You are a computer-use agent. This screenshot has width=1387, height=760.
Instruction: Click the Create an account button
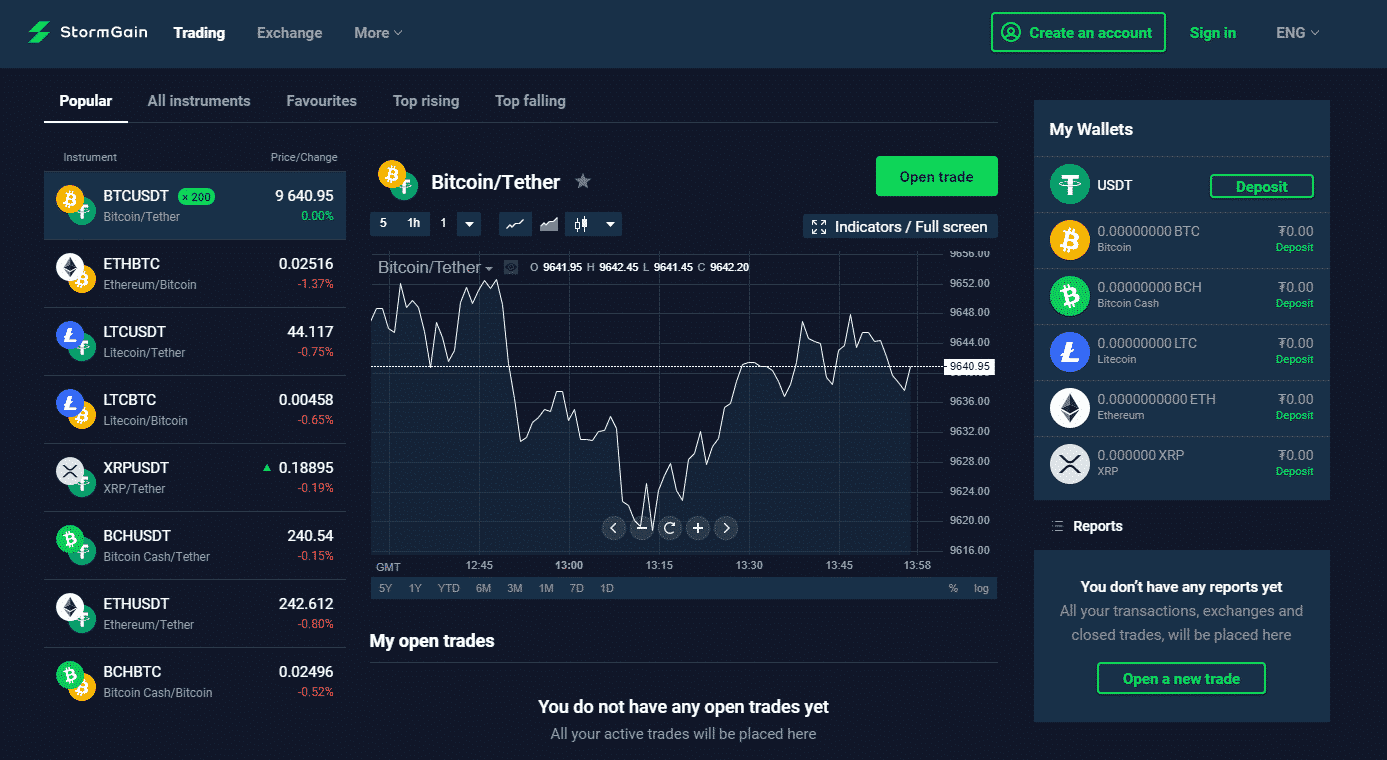[1078, 32]
